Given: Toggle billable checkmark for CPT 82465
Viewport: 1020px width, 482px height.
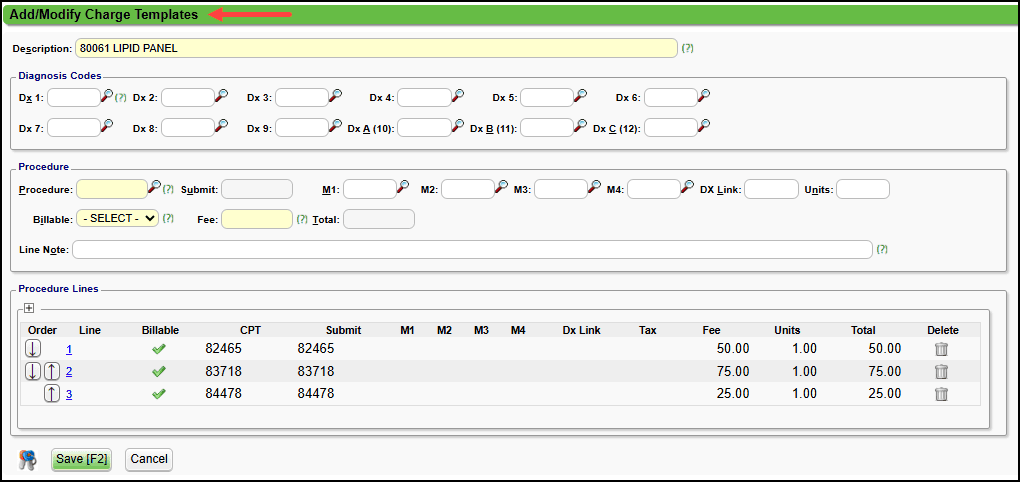Looking at the screenshot, I should click(159, 349).
